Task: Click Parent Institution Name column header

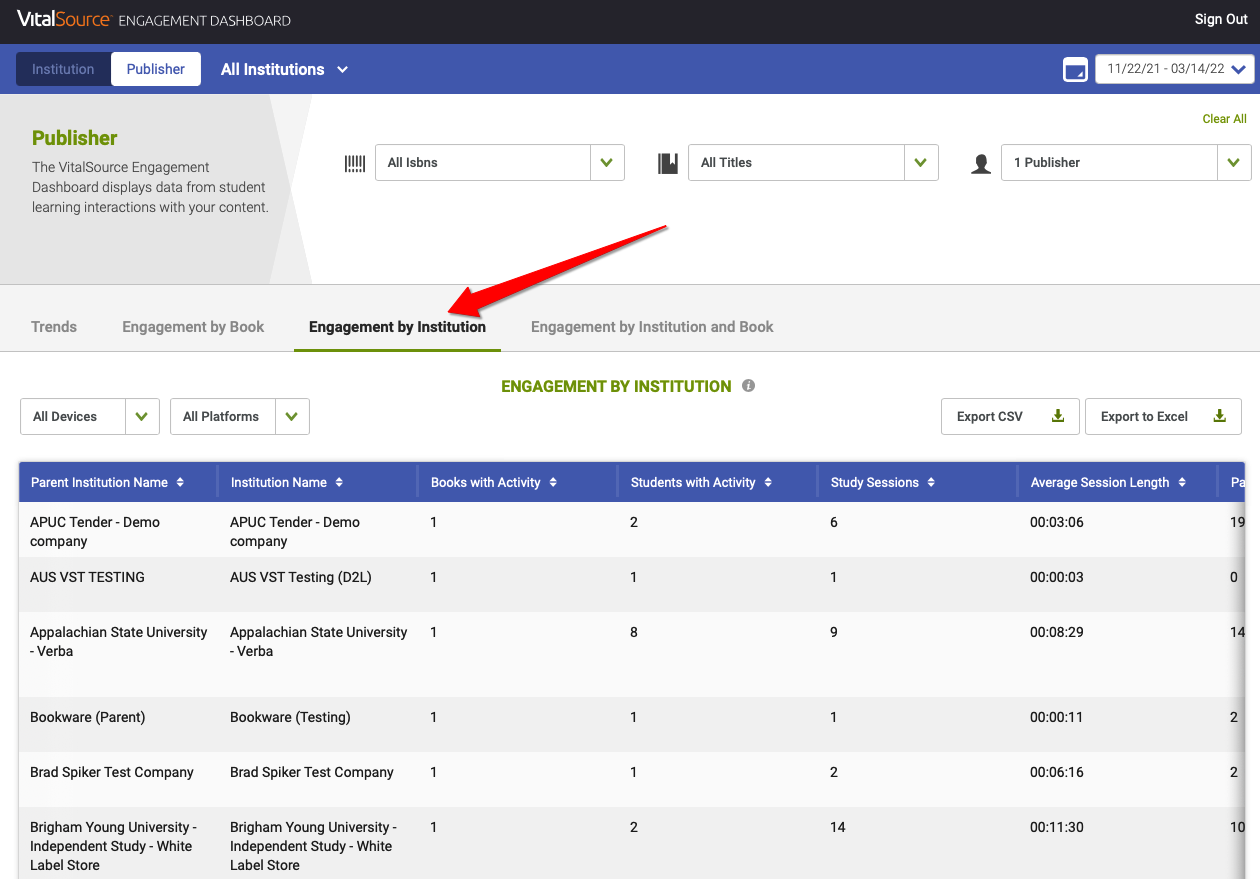Action: click(118, 482)
